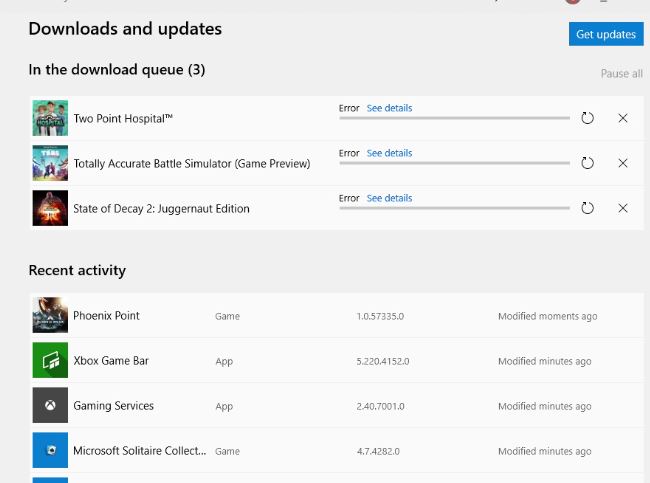Click Xbox Game Bar version 5.220.4152.0
This screenshot has width=650, height=483.
coord(383,362)
